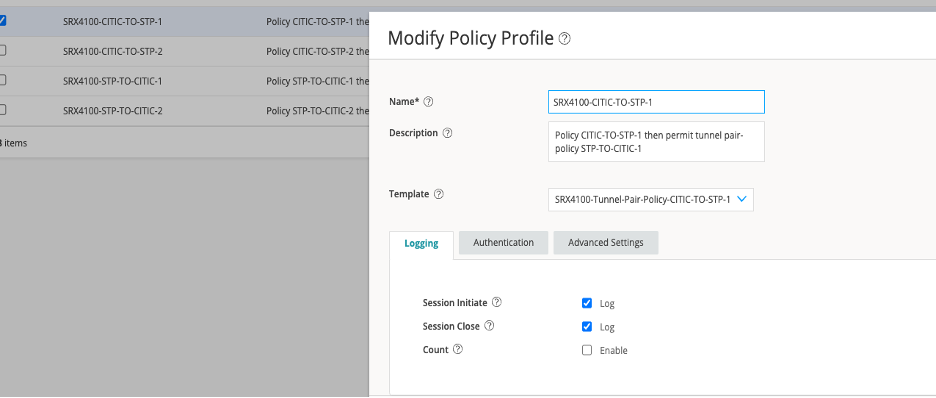
Task: Click description cell 'Policy CITIC-TO-STP-2 the'
Action: tap(318, 51)
